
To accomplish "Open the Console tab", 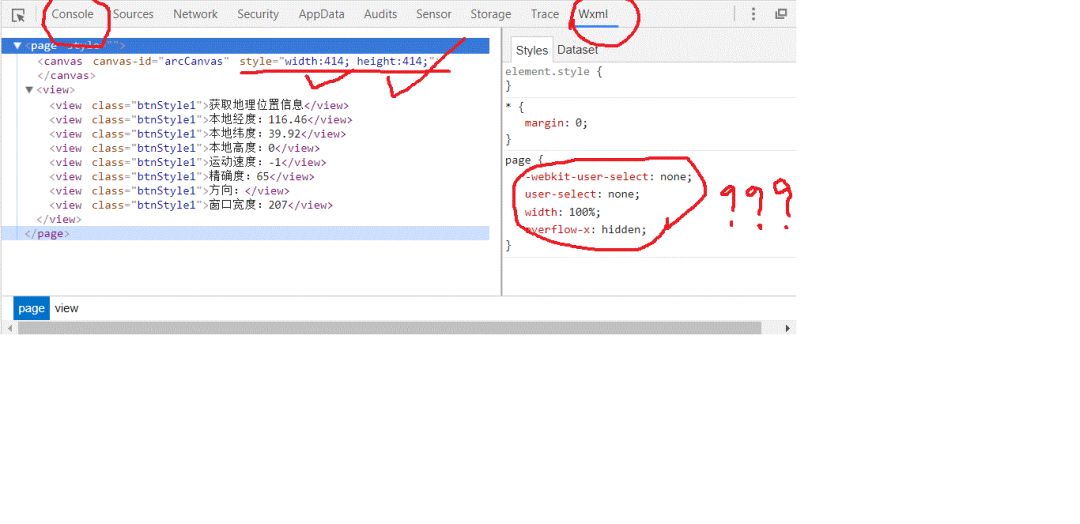I will [x=72, y=14].
